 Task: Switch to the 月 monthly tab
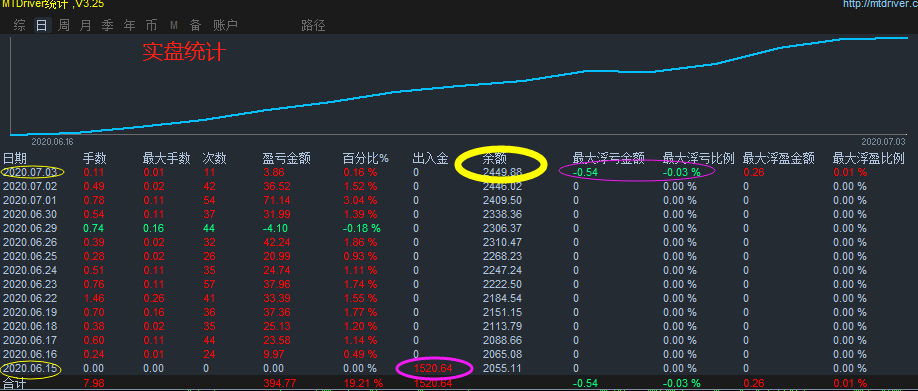85,26
